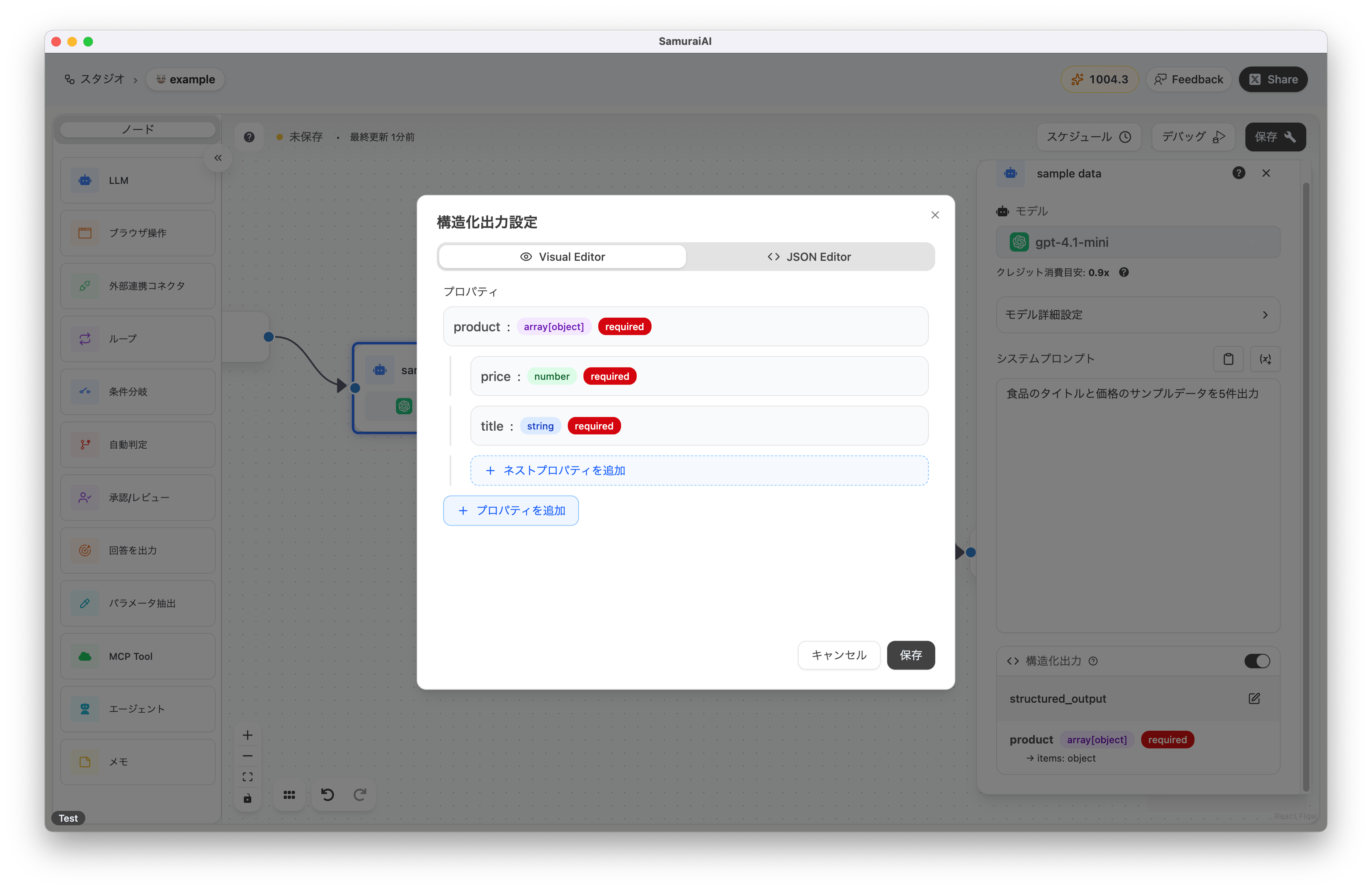The width and height of the screenshot is (1372, 891).
Task: Click the grid layout icon at bottom
Action: tap(289, 795)
